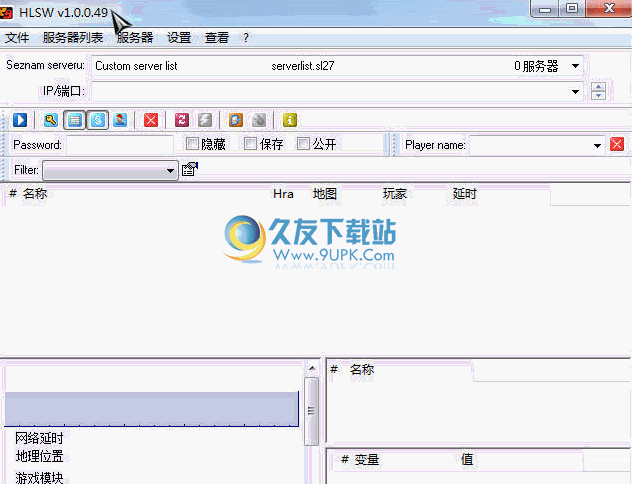
Task: Click the blue play connect icon
Action: coord(20,120)
